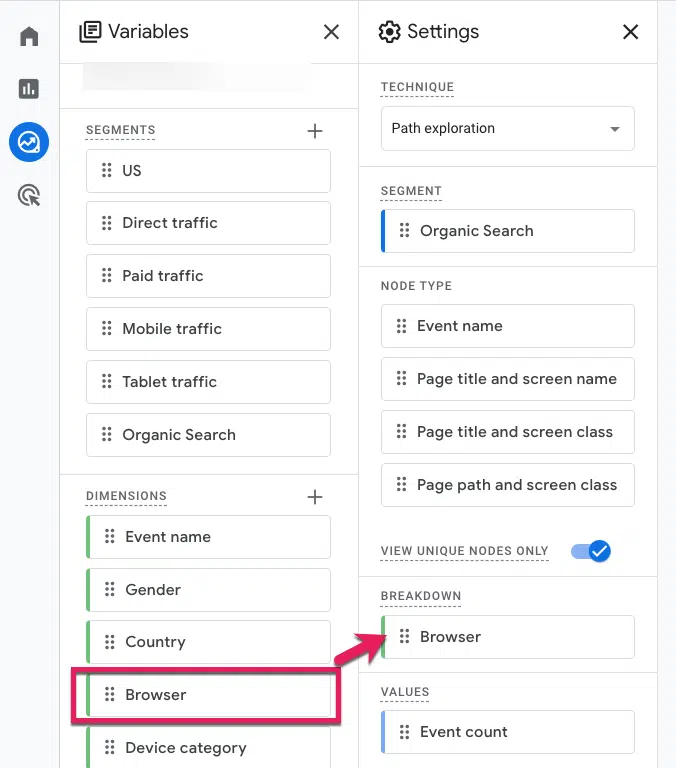
Task: Open the Advertising cursor-target icon
Action: tap(29, 195)
